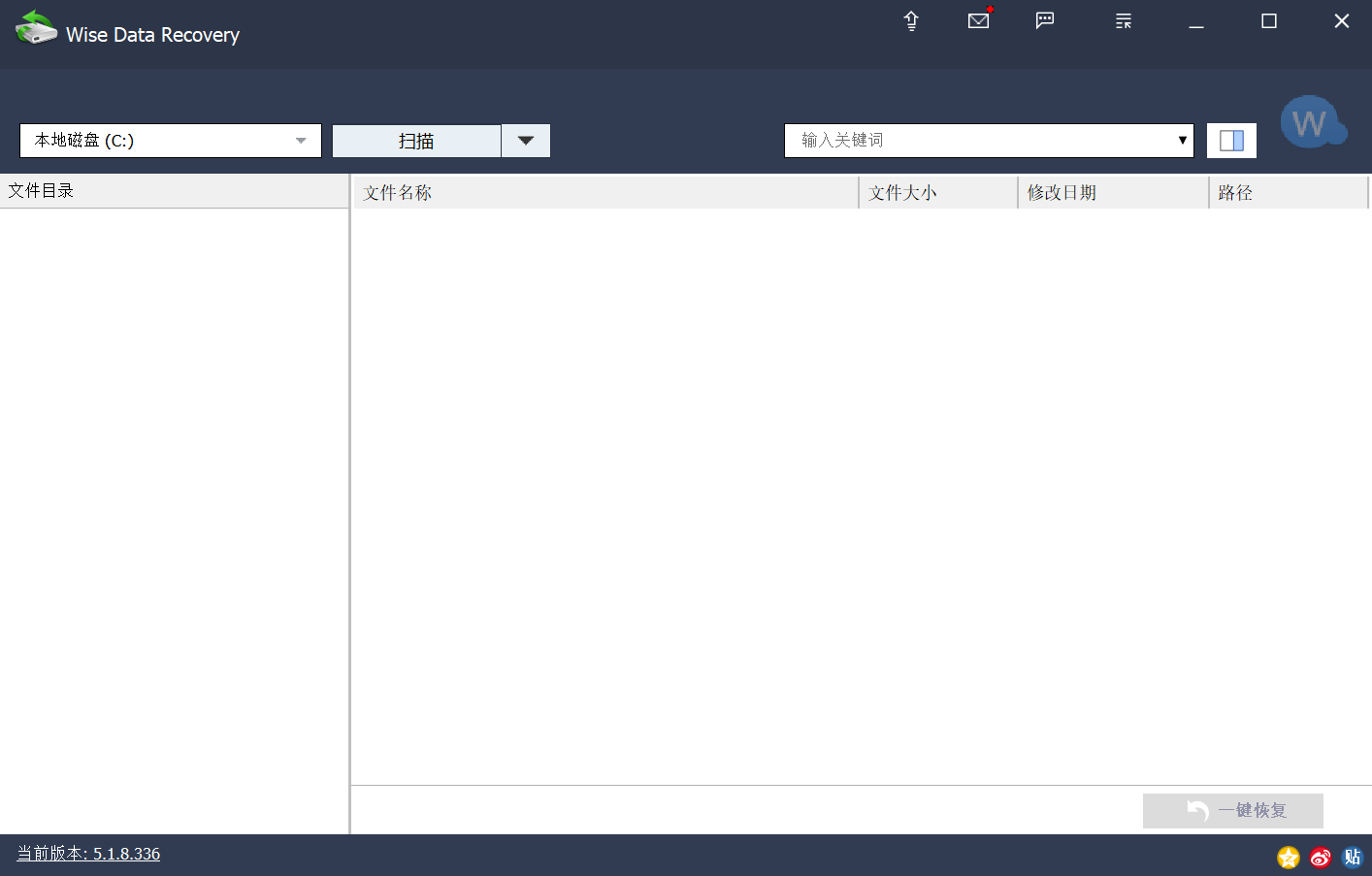This screenshot has width=1372, height=876.
Task: Click the upgrade arrow icon in title bar
Action: coord(911,21)
